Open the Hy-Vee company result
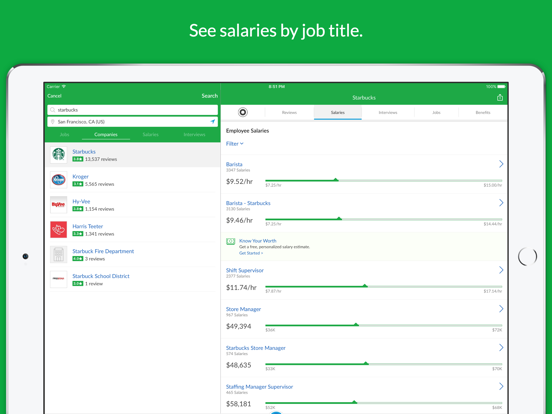The width and height of the screenshot is (552, 414). coord(133,205)
